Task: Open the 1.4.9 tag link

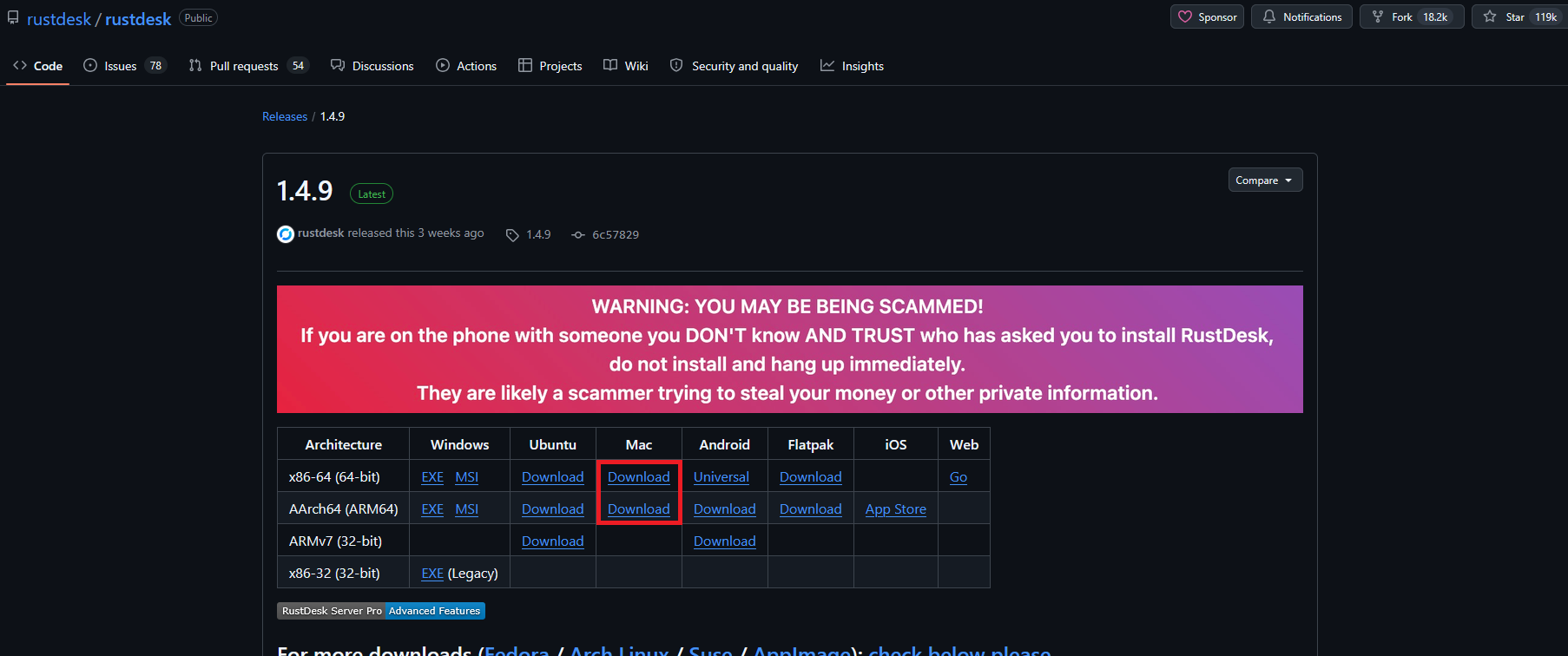Action: [x=529, y=234]
